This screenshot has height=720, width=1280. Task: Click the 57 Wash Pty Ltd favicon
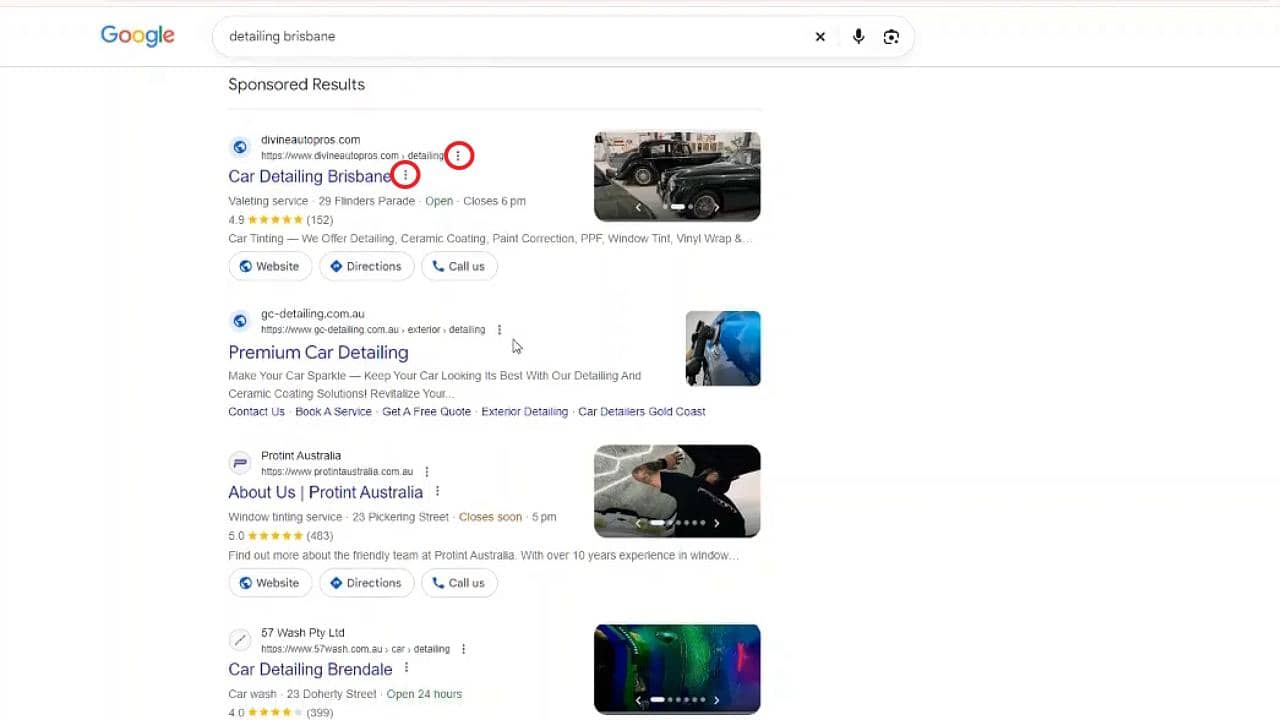240,640
